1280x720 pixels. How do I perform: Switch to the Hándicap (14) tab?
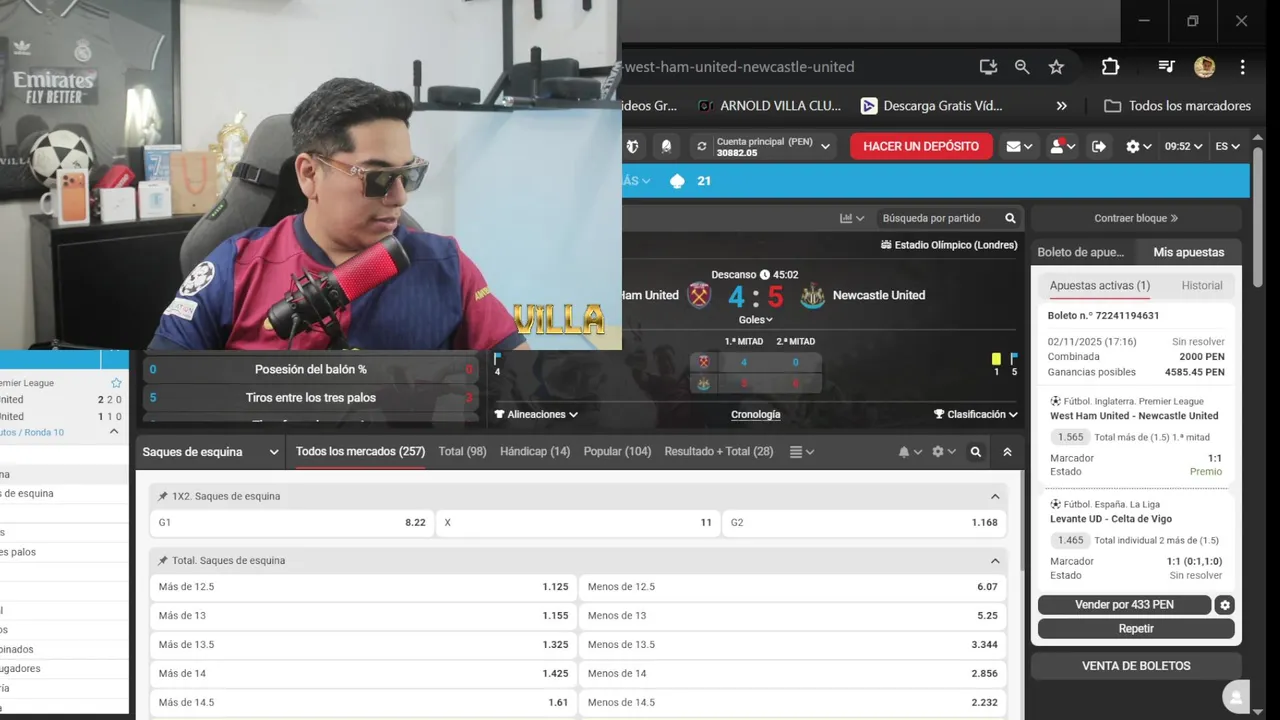(535, 452)
